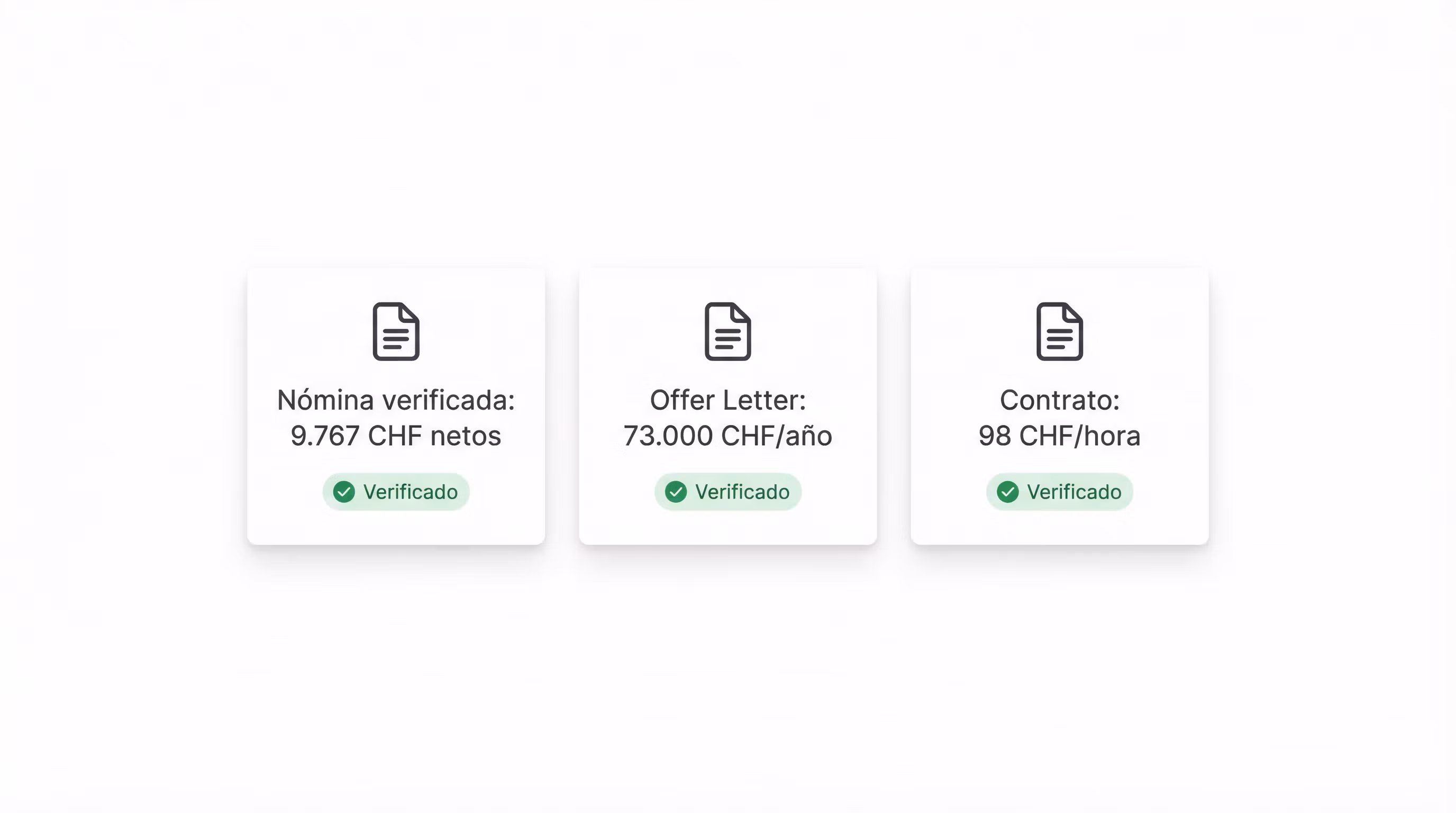Select the Verificado badge under 98 CHF/hora

click(x=1059, y=492)
